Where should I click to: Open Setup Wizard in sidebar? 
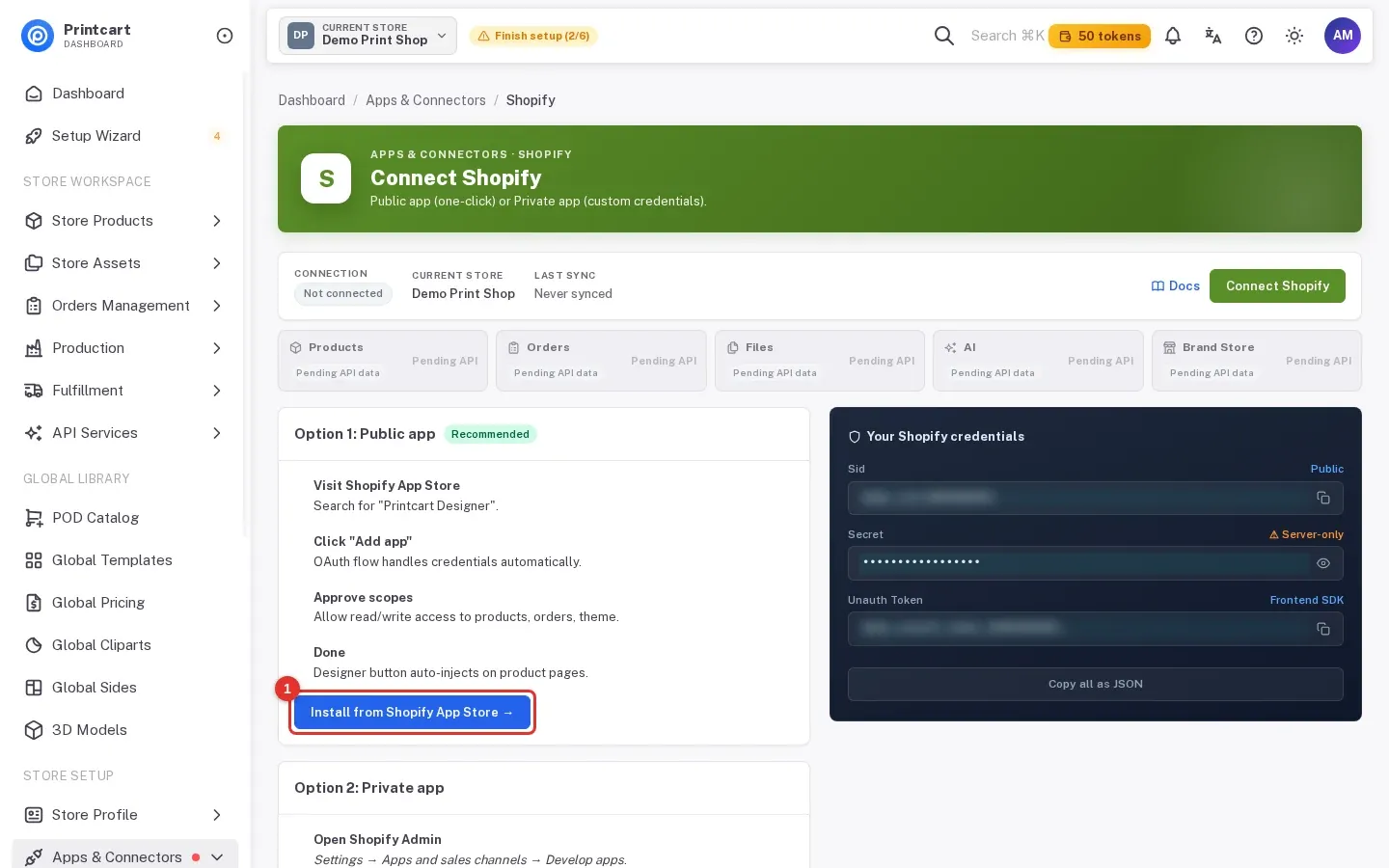[x=124, y=136]
